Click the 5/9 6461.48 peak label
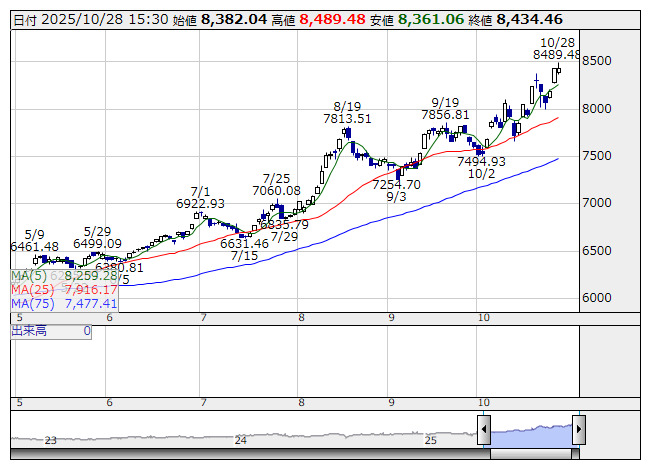This screenshot has width=653, height=470. [x=35, y=241]
